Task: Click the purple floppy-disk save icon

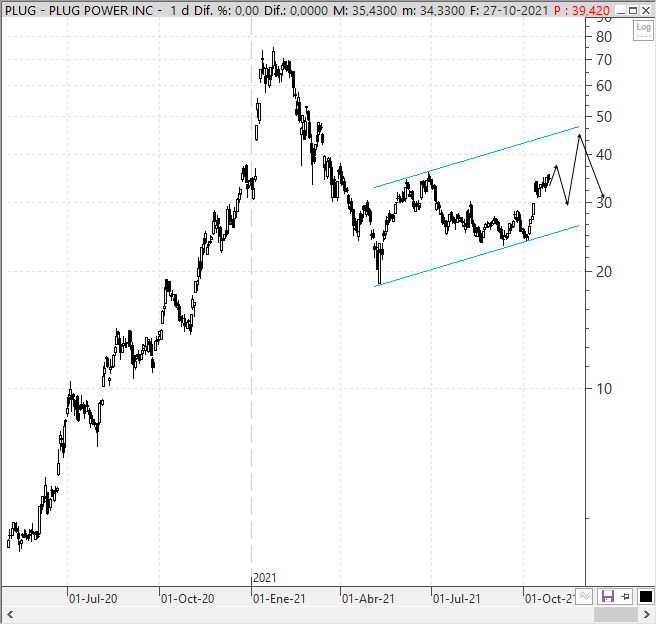Action: pos(608,596)
